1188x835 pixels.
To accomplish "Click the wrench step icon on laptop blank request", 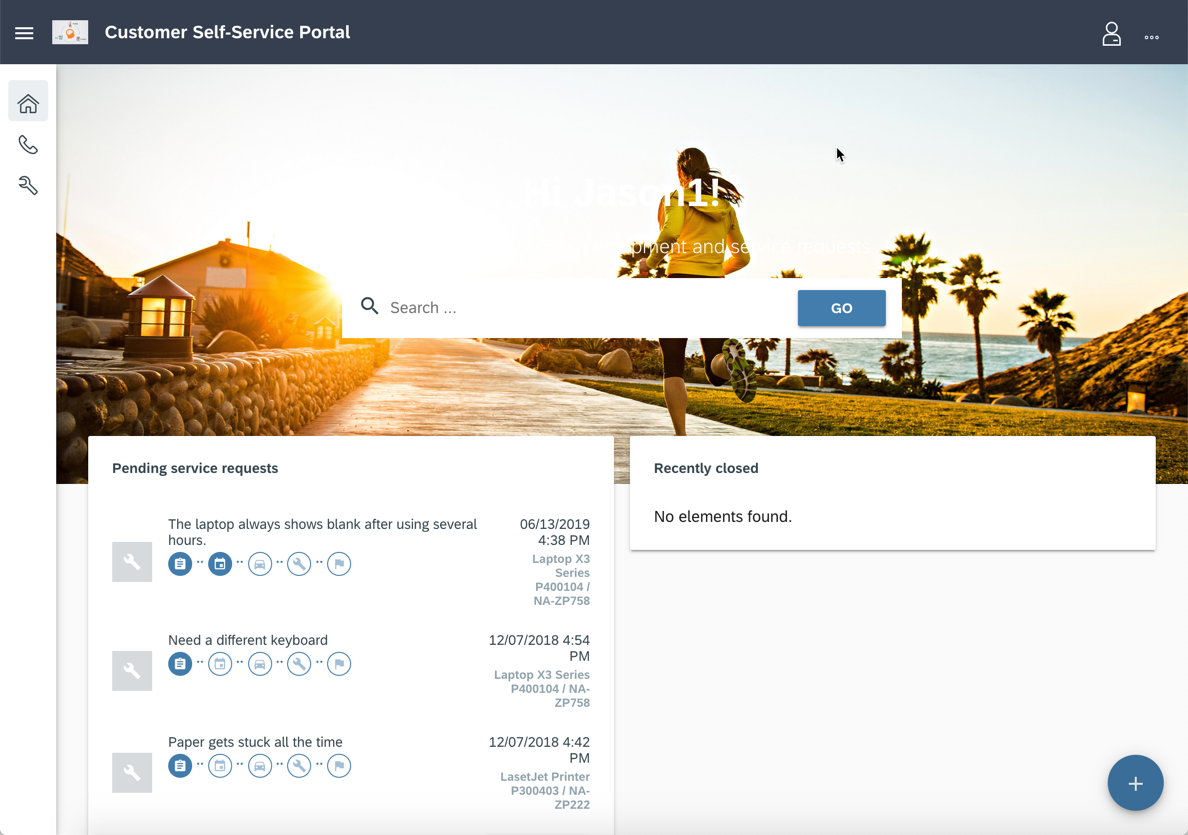I will click(299, 564).
